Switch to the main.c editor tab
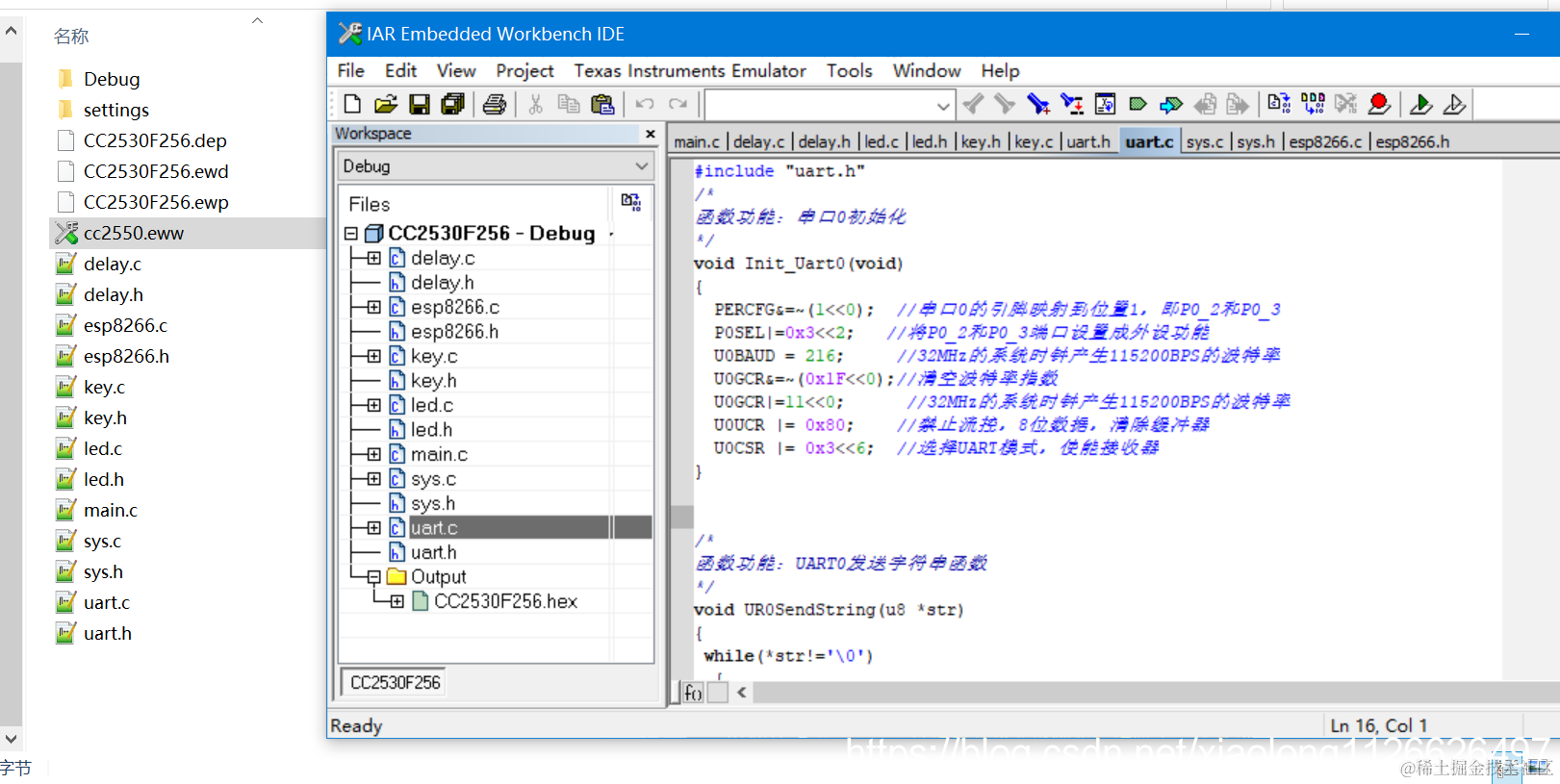The width and height of the screenshot is (1560, 784). [697, 141]
